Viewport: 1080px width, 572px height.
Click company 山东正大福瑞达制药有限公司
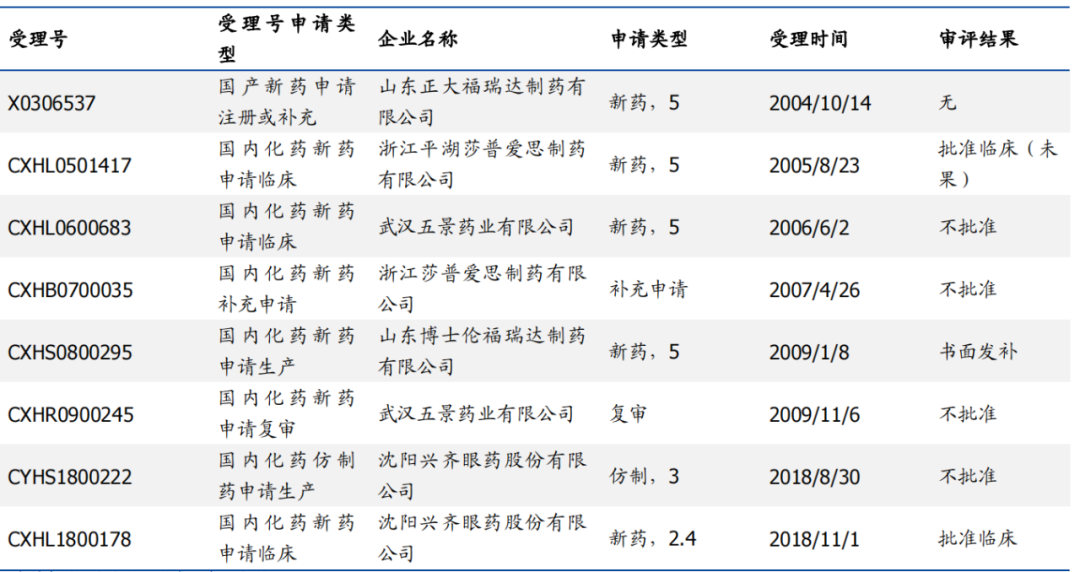[482, 102]
